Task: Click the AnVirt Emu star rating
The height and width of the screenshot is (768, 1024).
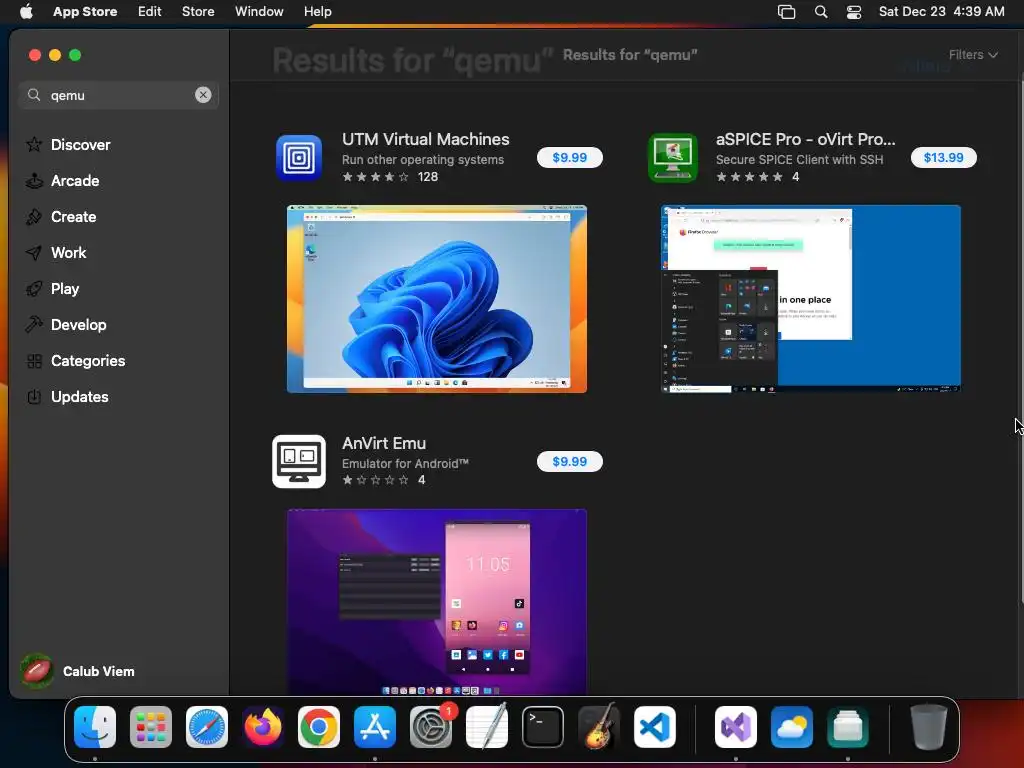Action: pos(376,480)
